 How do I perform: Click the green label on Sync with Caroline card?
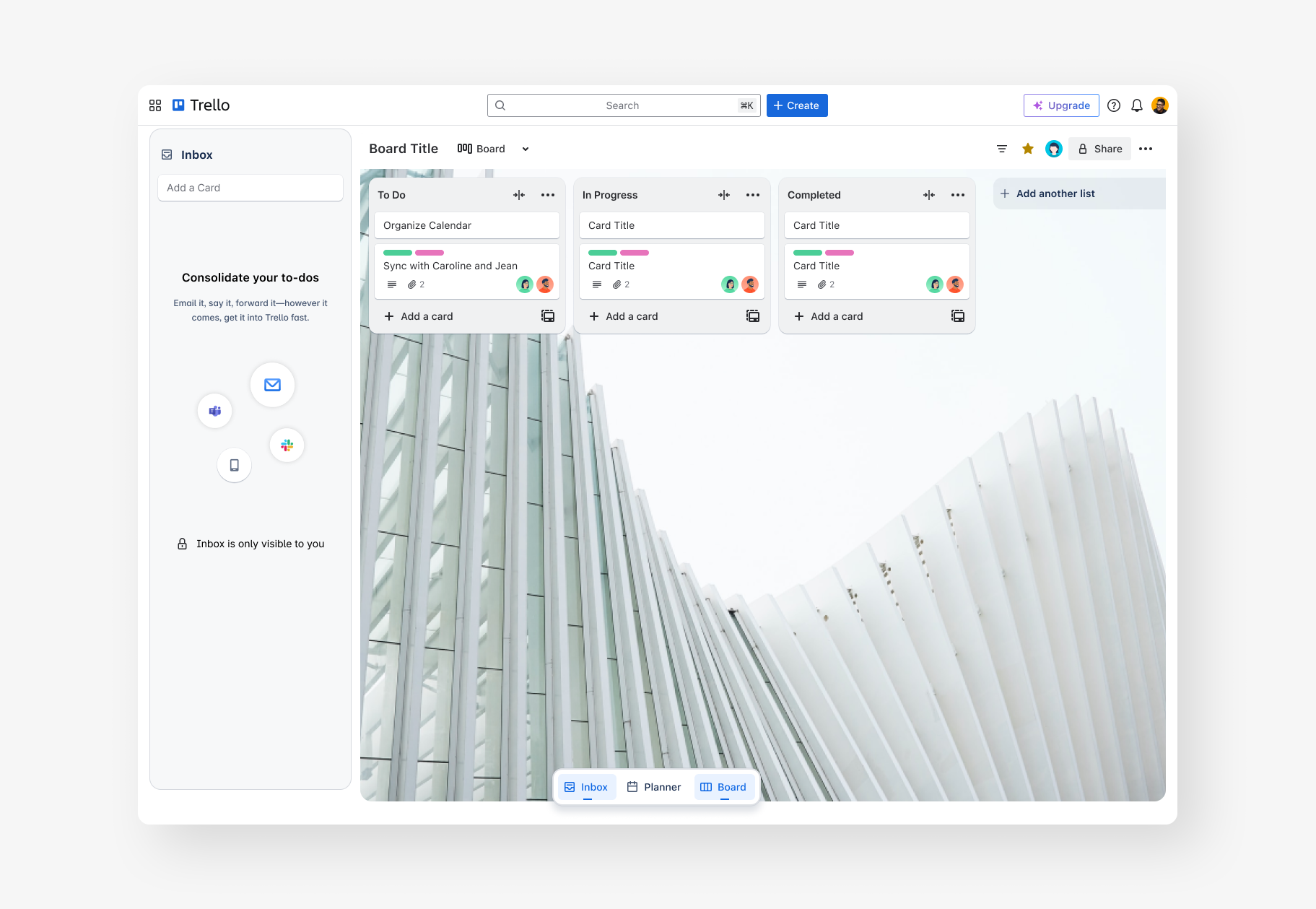398,253
